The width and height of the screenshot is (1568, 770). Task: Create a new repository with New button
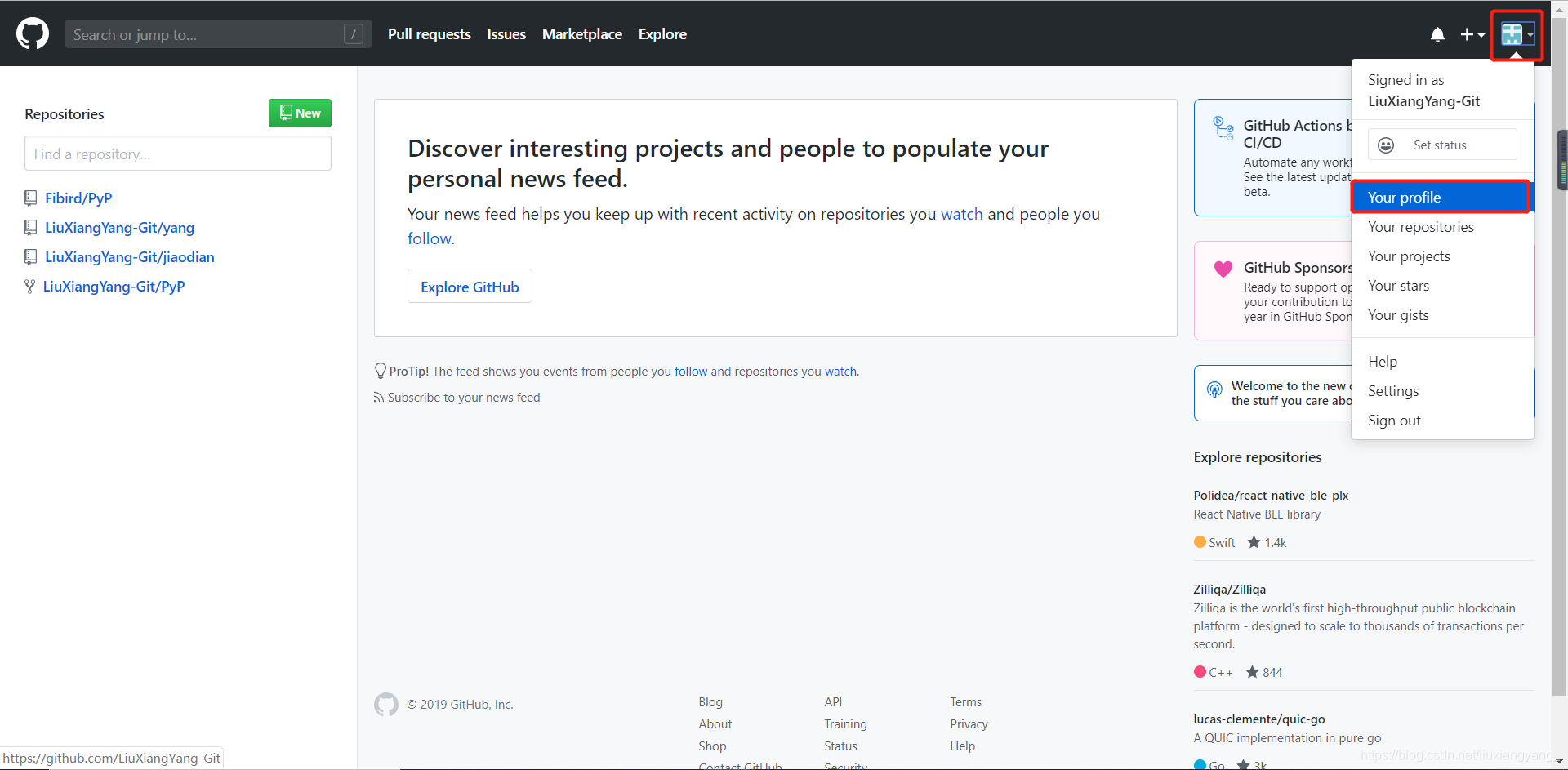[x=300, y=113]
